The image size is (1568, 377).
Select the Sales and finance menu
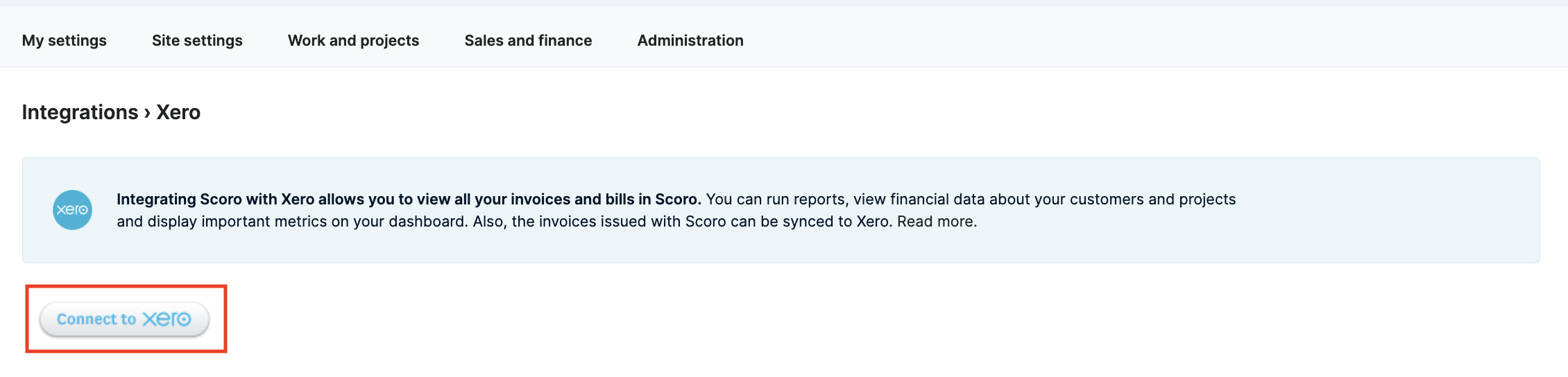tap(528, 41)
